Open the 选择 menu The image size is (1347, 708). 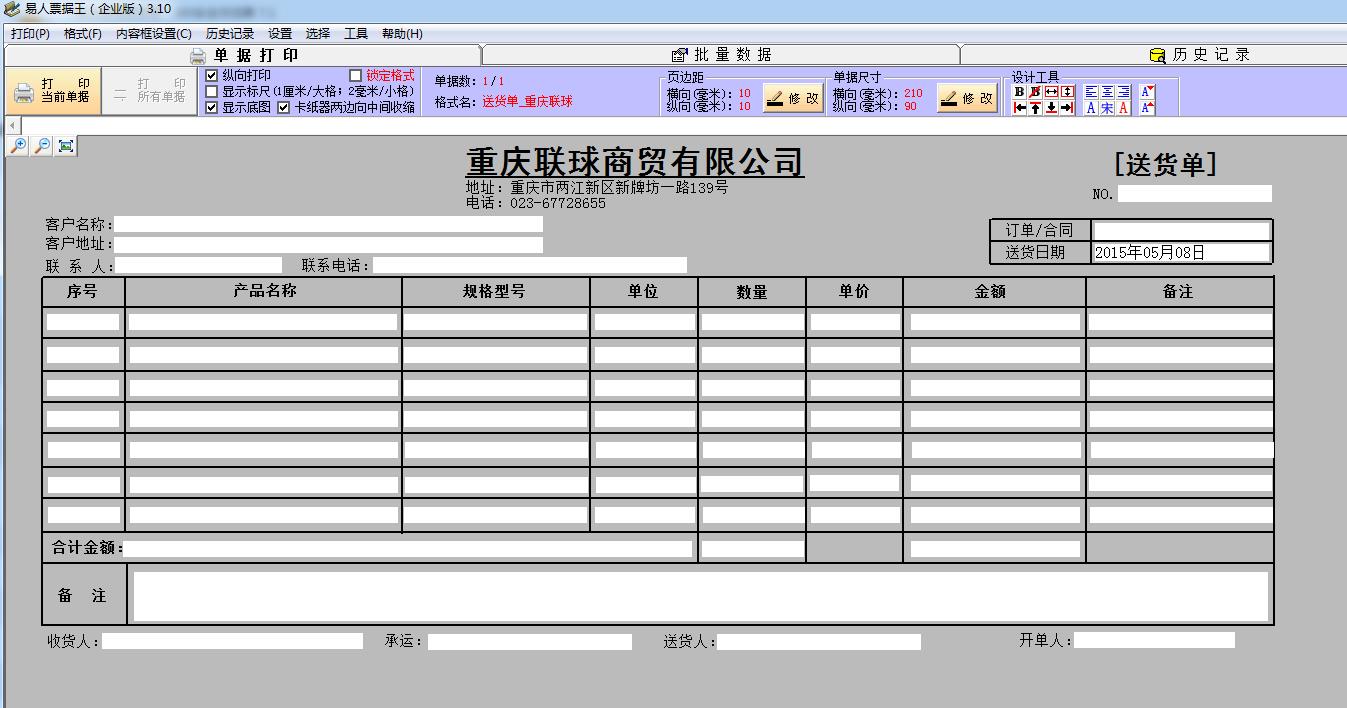point(318,33)
